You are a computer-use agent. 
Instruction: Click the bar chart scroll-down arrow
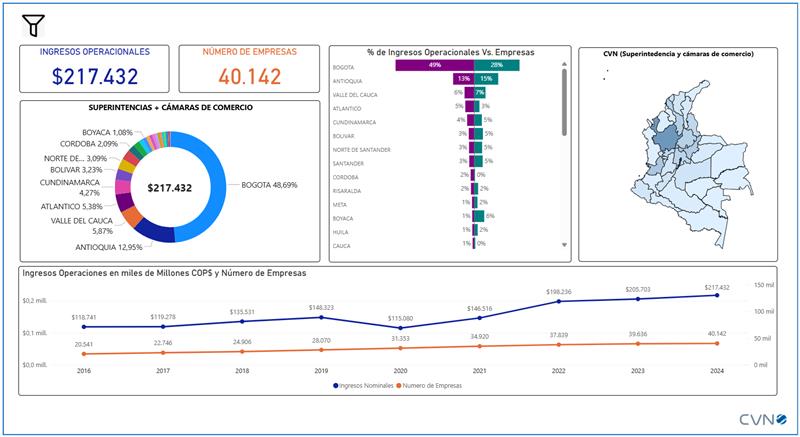(565, 244)
